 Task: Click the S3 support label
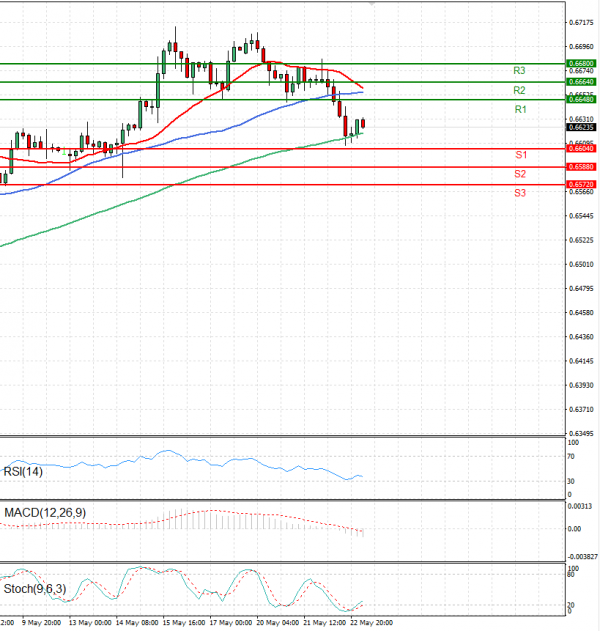tap(520, 193)
